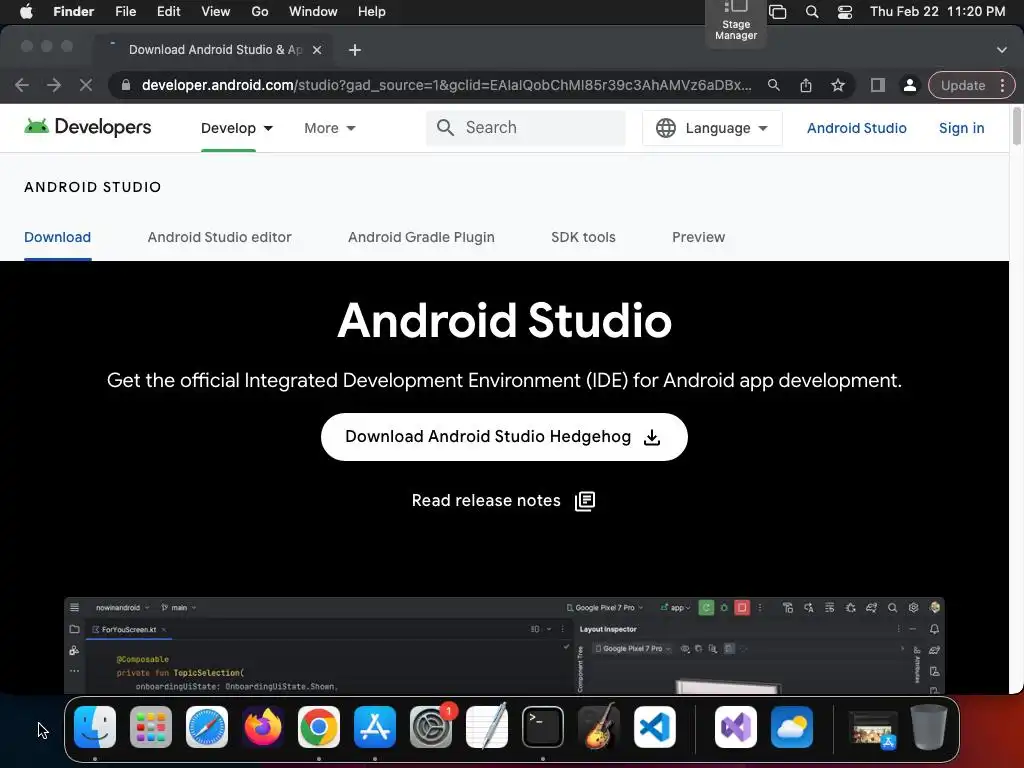Select the Download tab
The width and height of the screenshot is (1024, 768).
coord(57,237)
